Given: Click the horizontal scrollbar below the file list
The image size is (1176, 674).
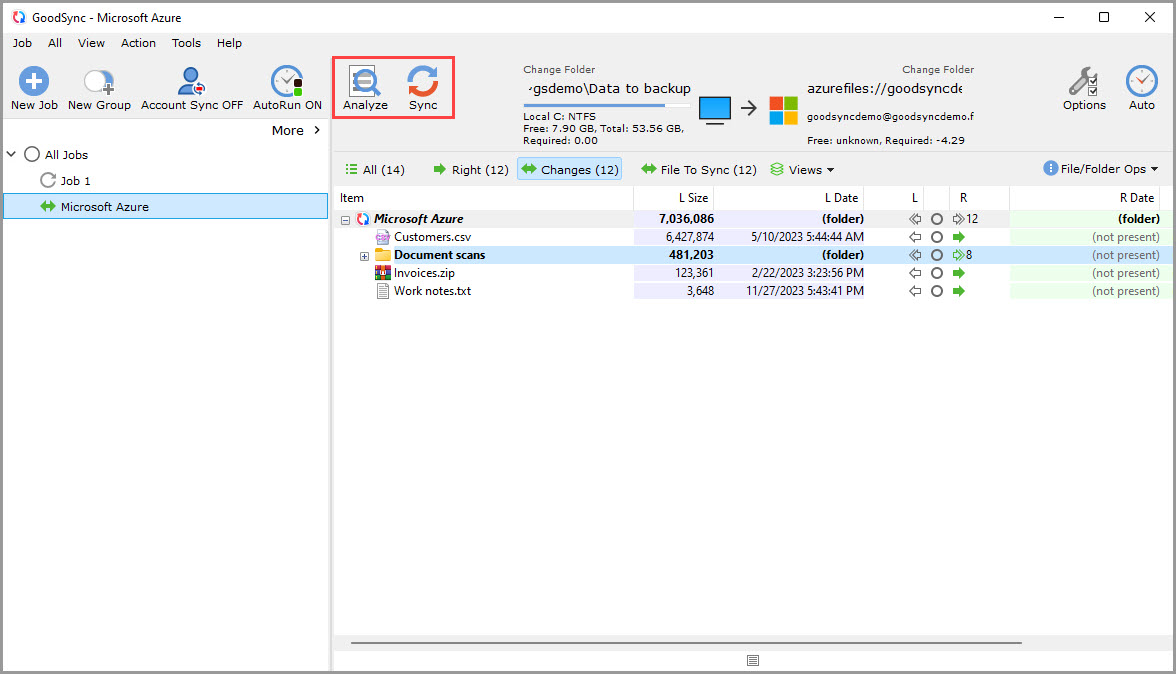Looking at the screenshot, I should (683, 642).
